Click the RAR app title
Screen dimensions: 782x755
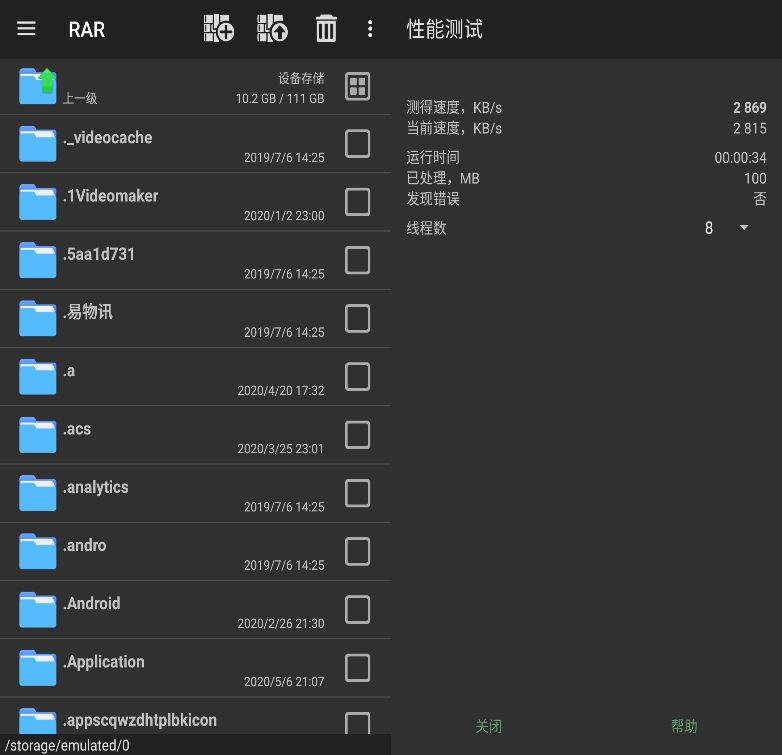click(87, 29)
